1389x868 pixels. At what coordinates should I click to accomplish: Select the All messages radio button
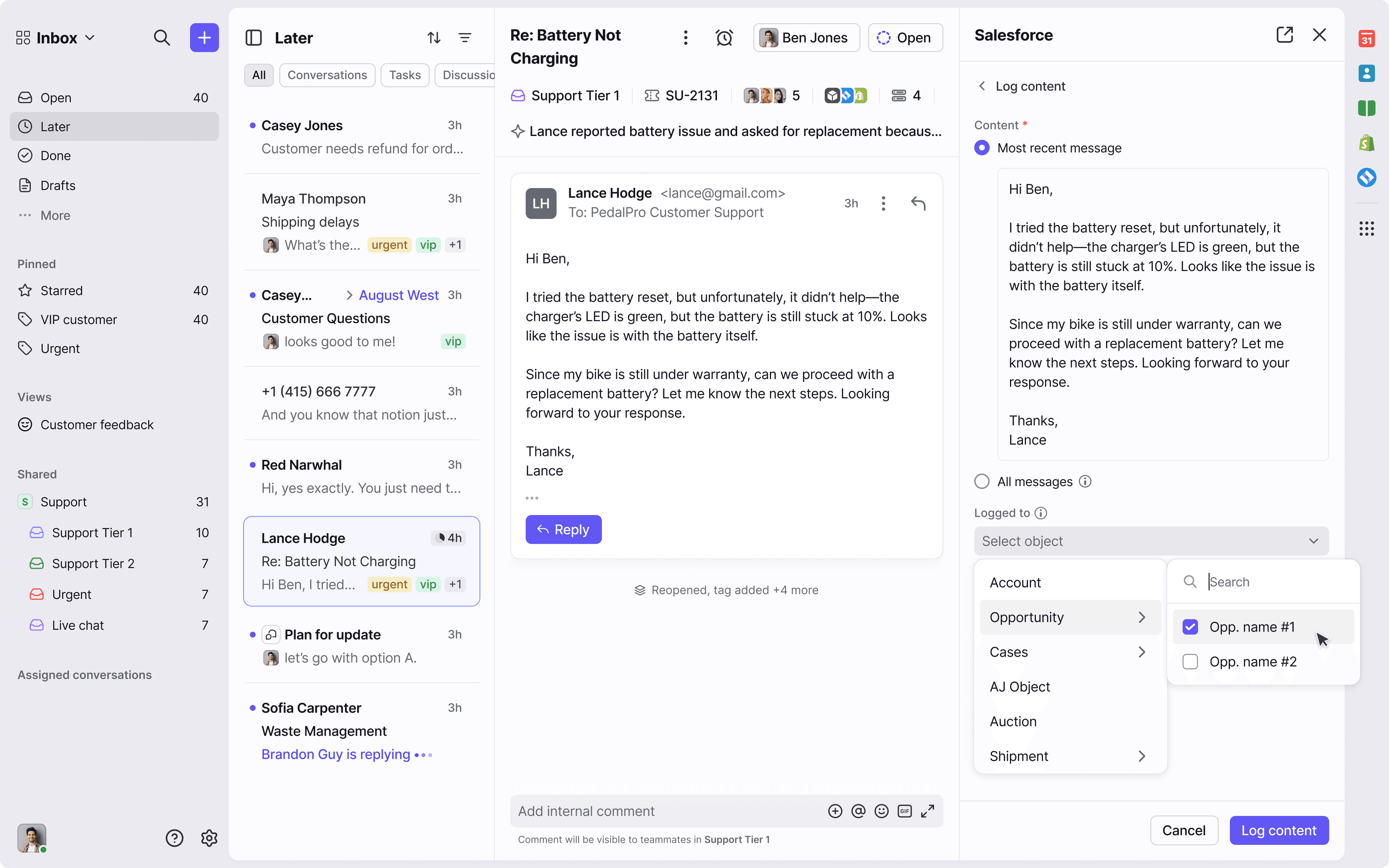[x=982, y=481]
